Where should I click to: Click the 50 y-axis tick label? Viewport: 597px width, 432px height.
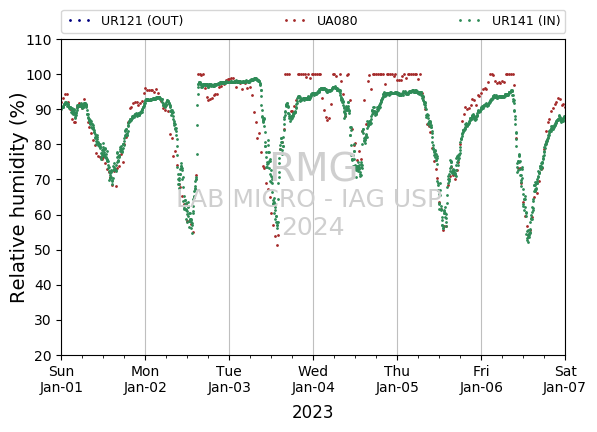(x=43, y=250)
